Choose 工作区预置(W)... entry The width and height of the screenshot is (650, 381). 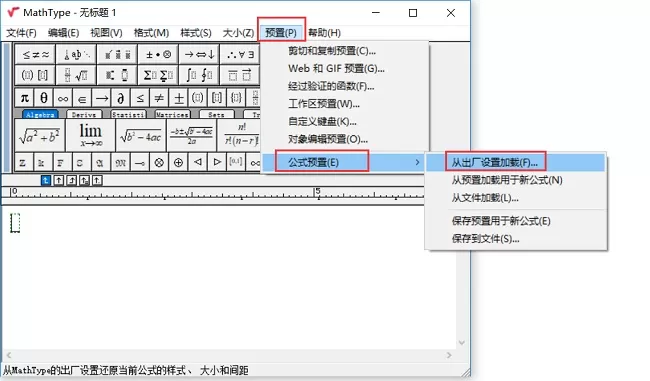point(344,104)
